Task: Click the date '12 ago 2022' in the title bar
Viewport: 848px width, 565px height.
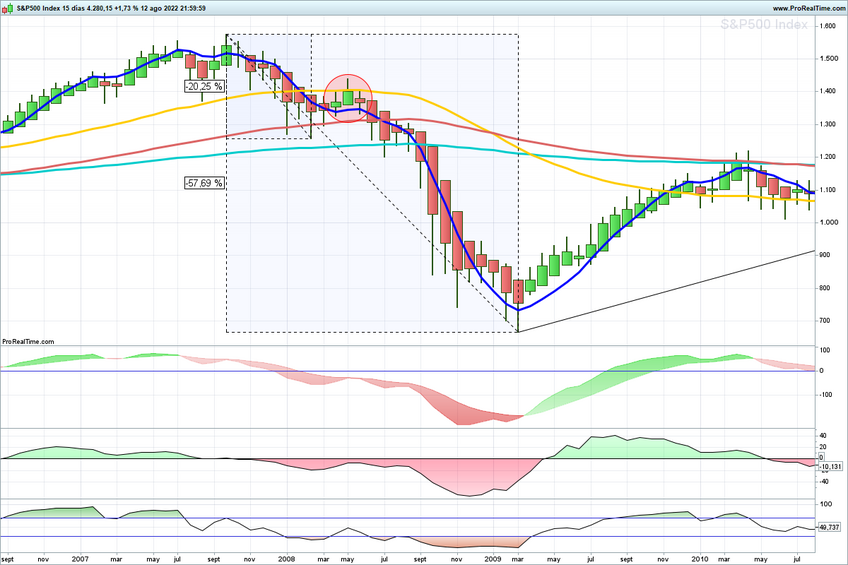Action: coord(158,8)
